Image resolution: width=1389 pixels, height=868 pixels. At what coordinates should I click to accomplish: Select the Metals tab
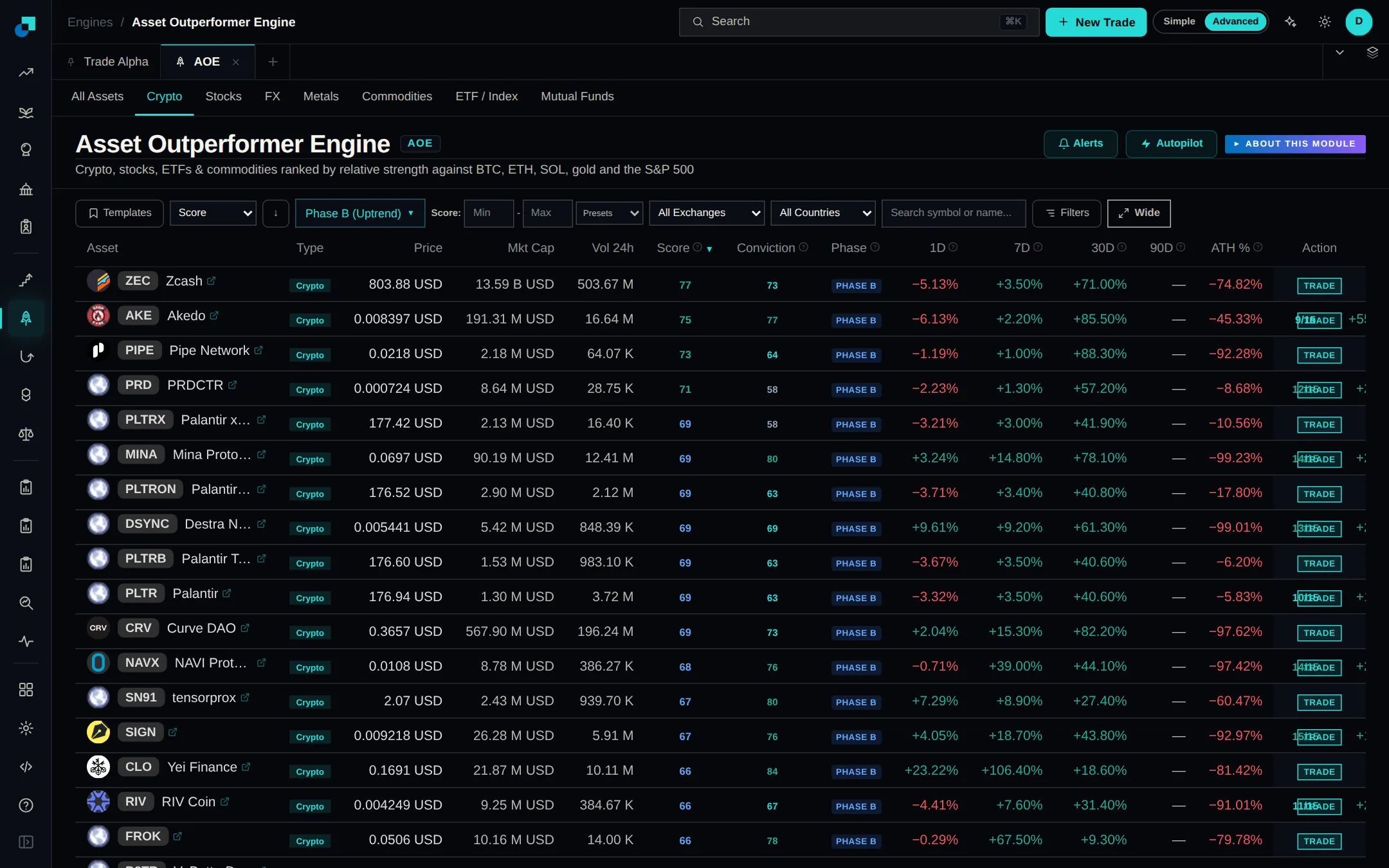(x=321, y=96)
